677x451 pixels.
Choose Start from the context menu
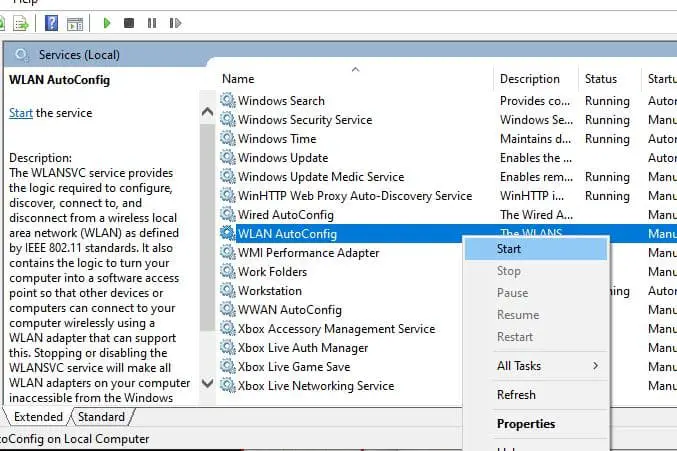click(x=508, y=248)
